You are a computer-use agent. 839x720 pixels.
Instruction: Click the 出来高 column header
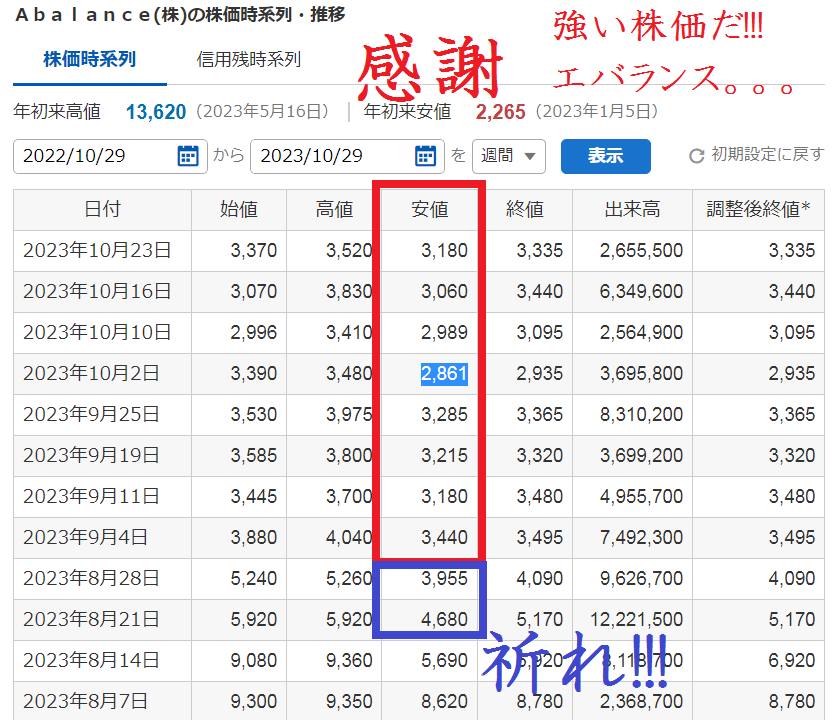coord(633,209)
